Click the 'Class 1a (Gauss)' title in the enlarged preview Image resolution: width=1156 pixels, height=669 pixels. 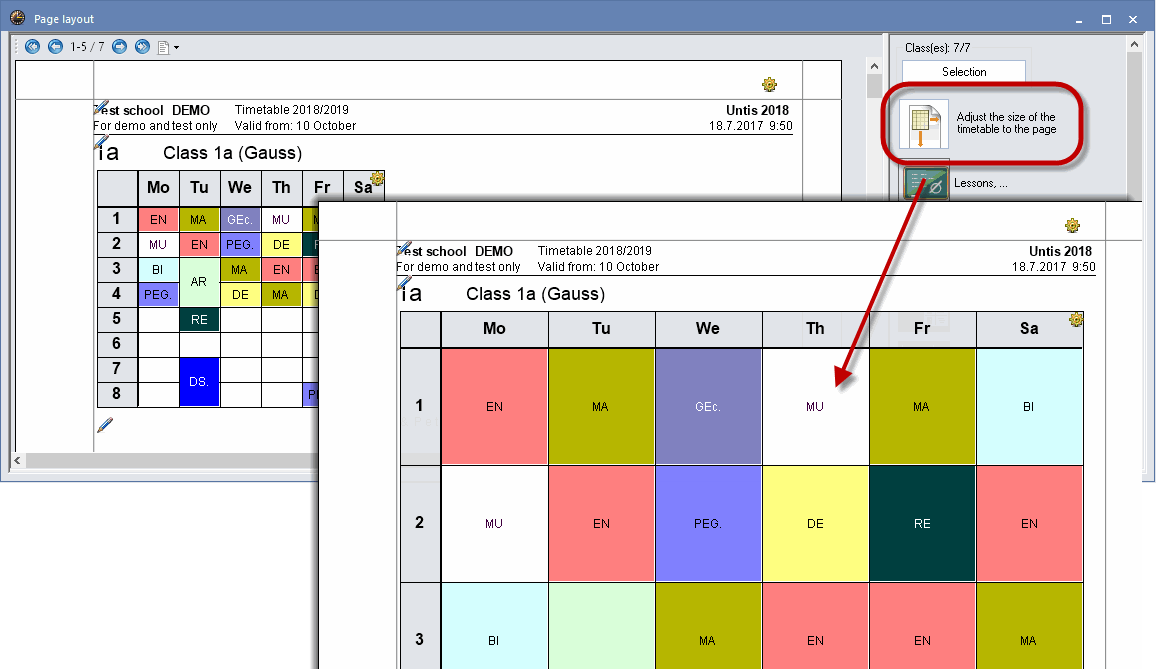point(535,294)
